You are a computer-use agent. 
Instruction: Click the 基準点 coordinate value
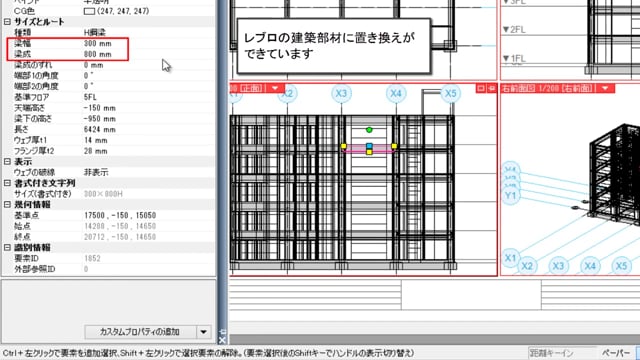click(x=120, y=215)
